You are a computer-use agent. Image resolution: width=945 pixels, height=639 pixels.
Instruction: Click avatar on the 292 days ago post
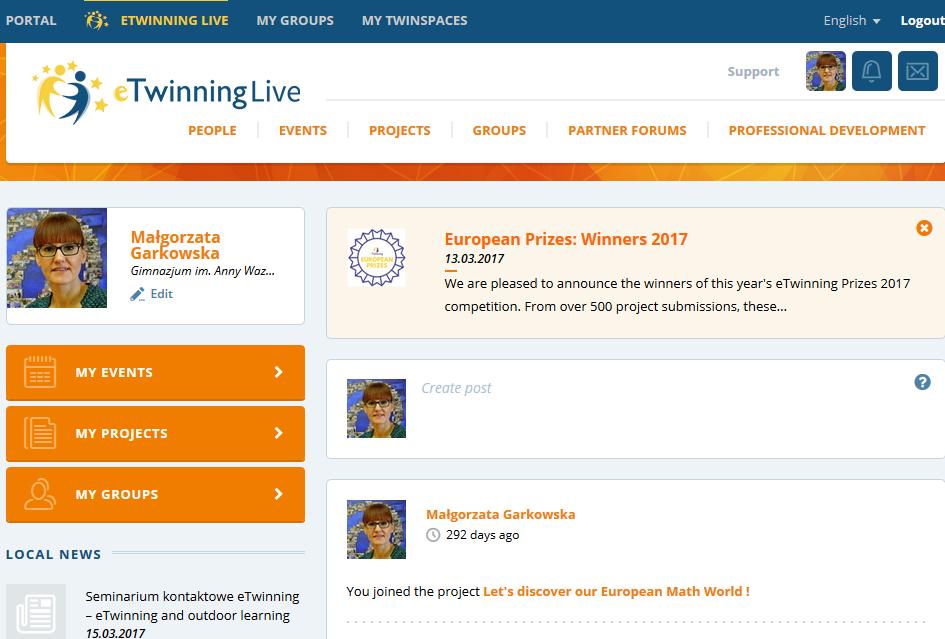click(376, 529)
